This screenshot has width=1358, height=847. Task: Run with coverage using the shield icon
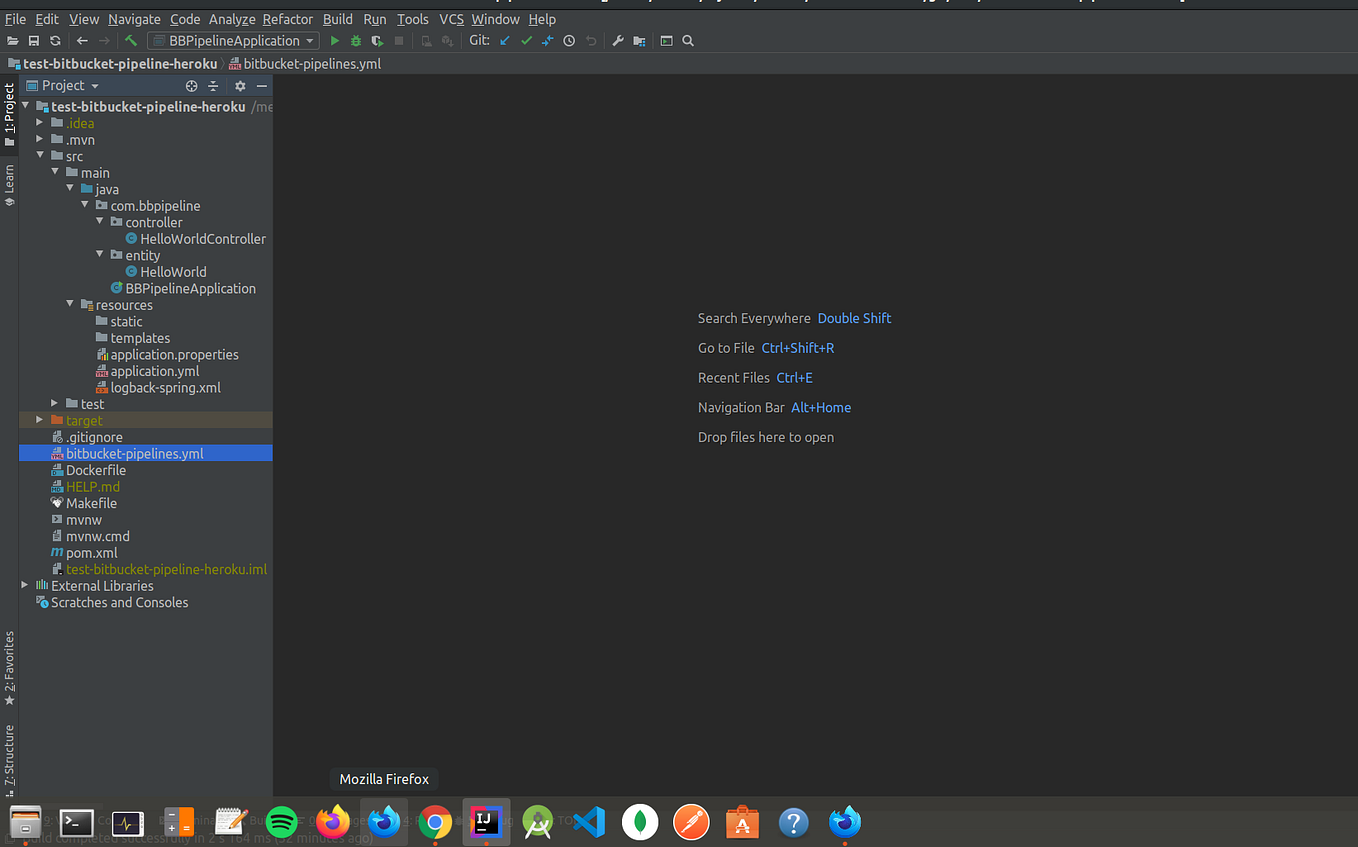(376, 40)
